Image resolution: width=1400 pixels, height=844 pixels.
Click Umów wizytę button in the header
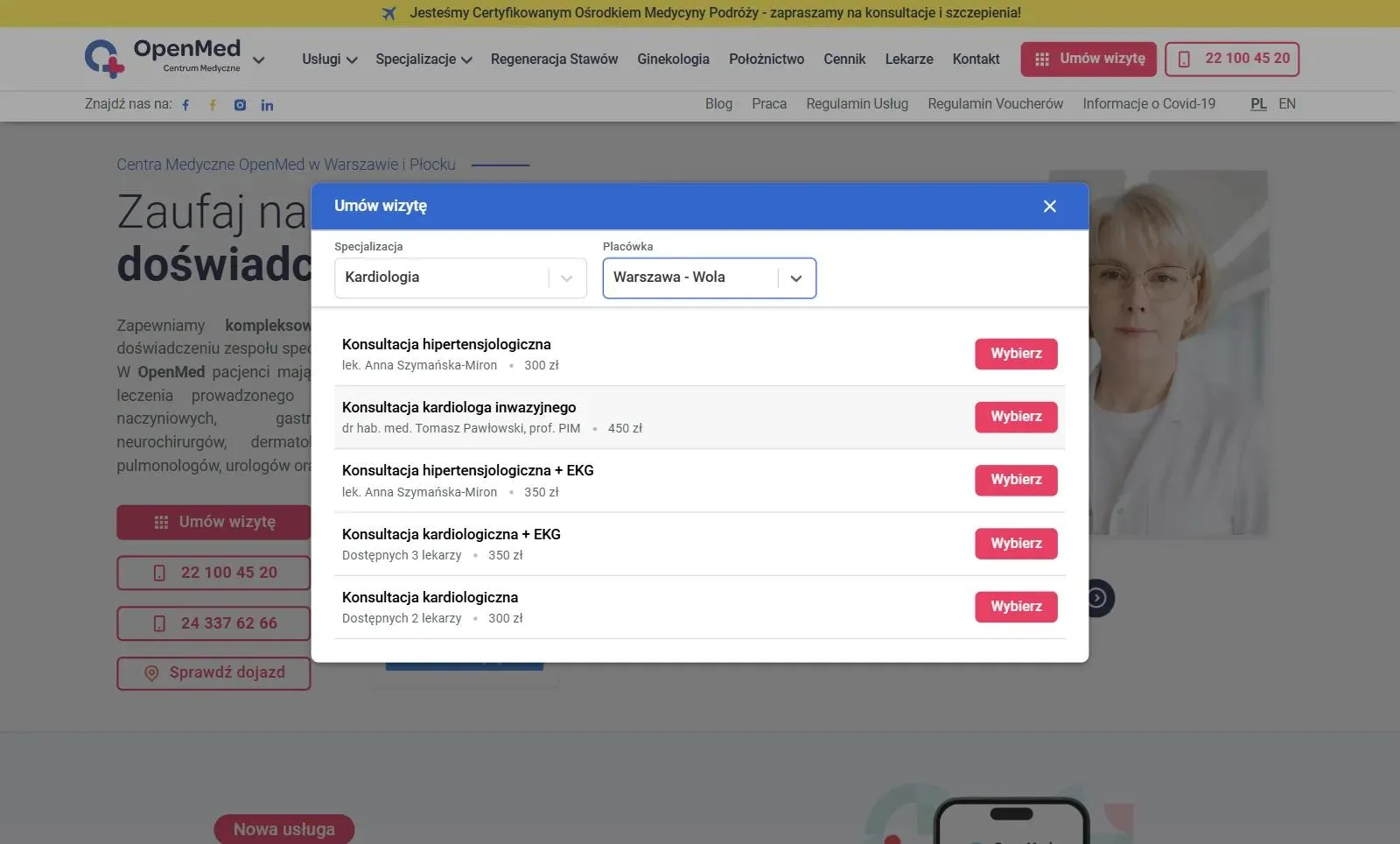tap(1088, 59)
